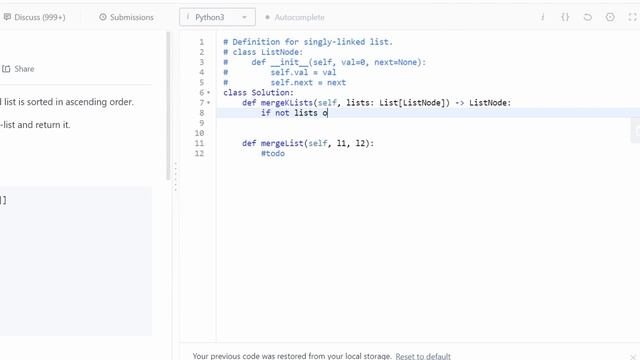The height and width of the screenshot is (360, 640).
Task: Click line number 12 in gutter
Action: click(x=199, y=153)
